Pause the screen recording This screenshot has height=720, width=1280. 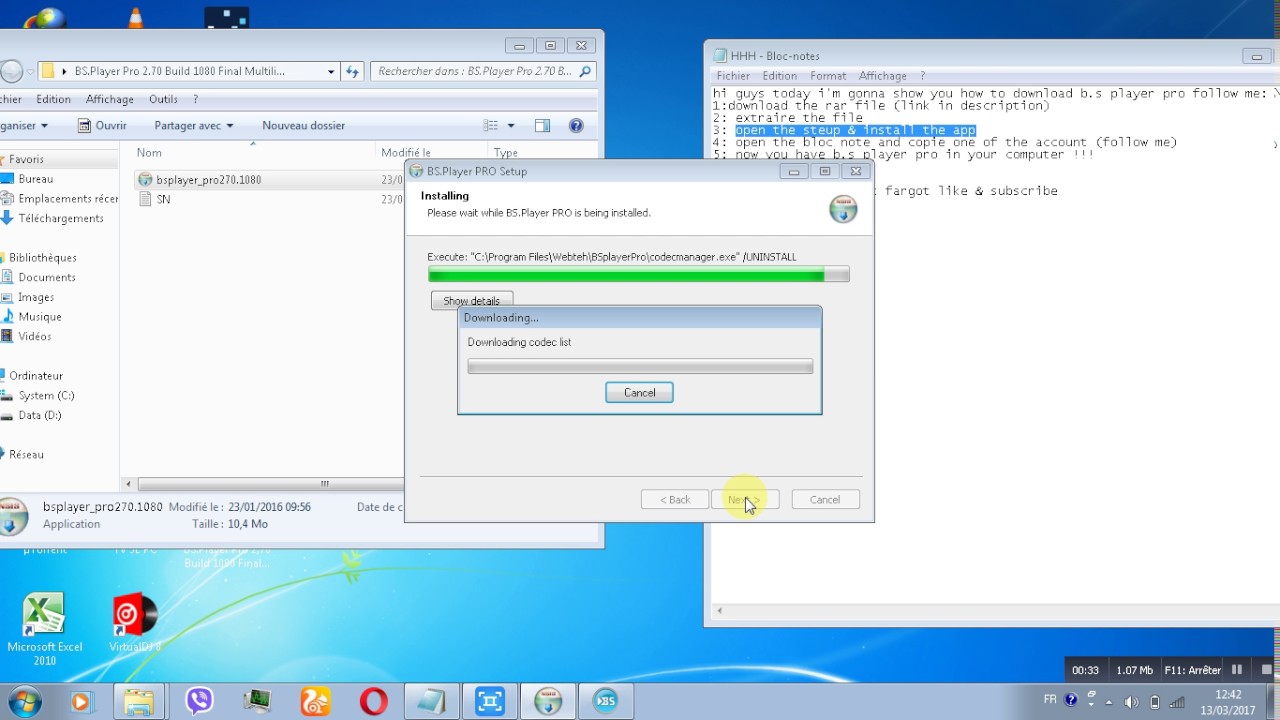point(1237,670)
